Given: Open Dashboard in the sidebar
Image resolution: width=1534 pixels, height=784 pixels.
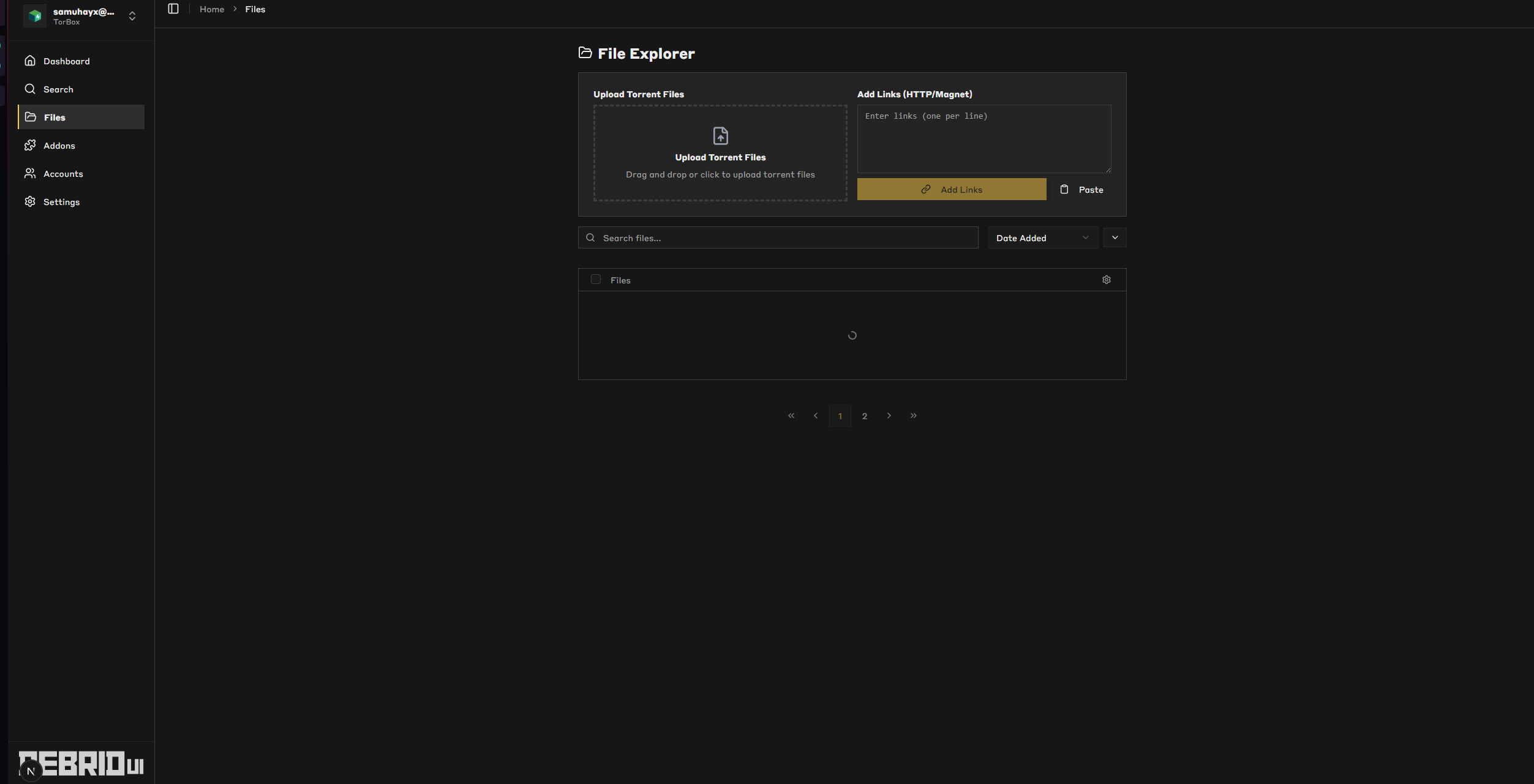Looking at the screenshot, I should 66,61.
